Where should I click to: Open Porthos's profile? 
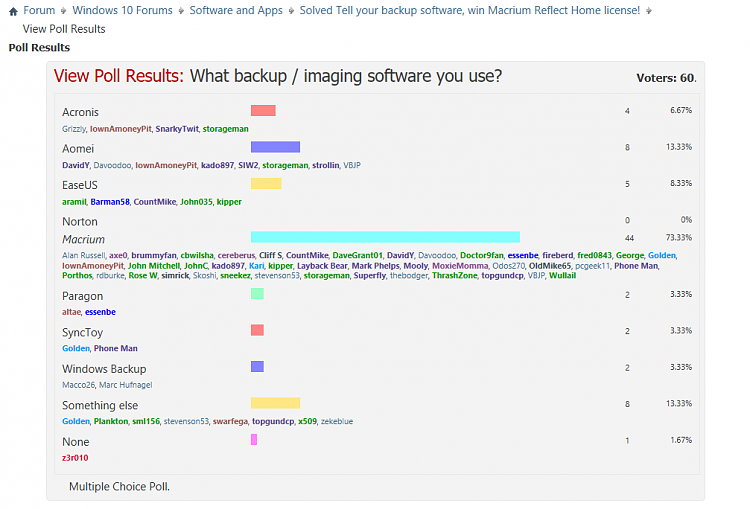(77, 276)
